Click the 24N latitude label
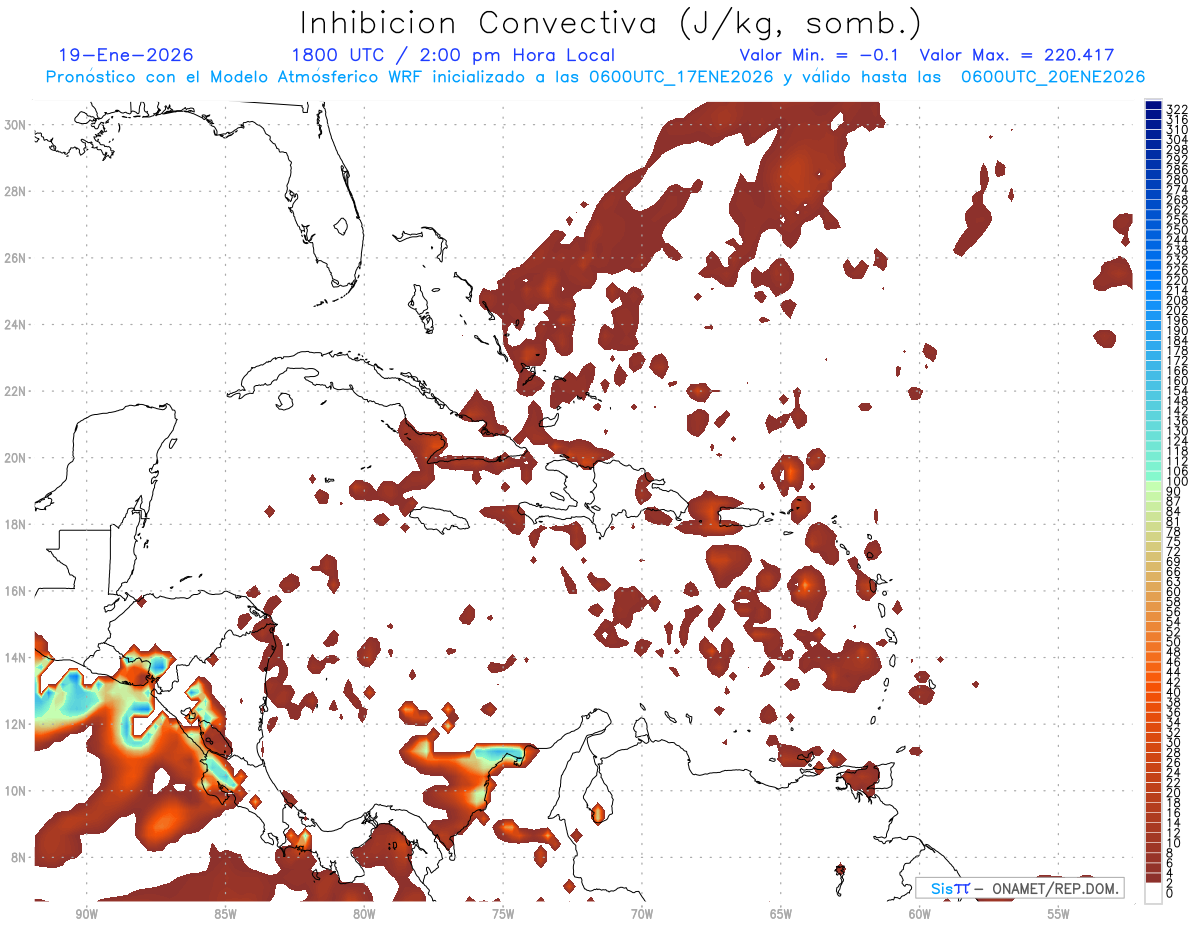The height and width of the screenshot is (927, 1200). (16, 324)
